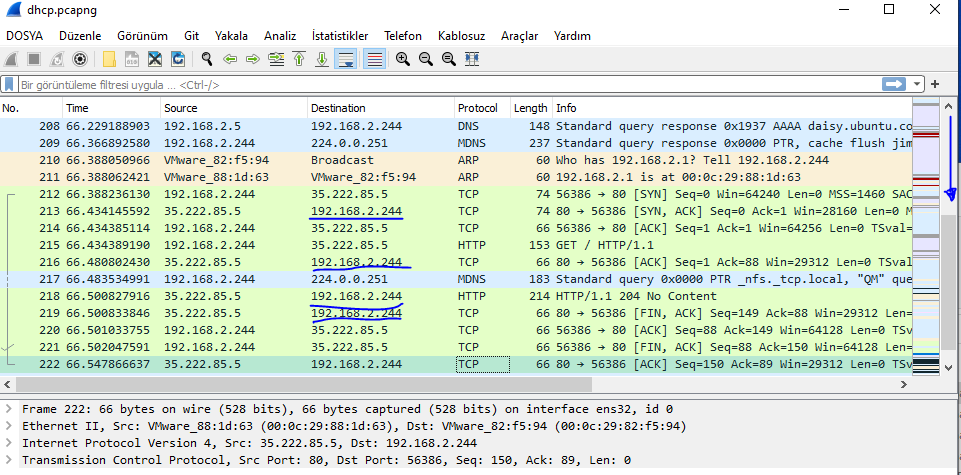
Task: Click the intelligent scrollbar color minimap
Action: click(925, 237)
